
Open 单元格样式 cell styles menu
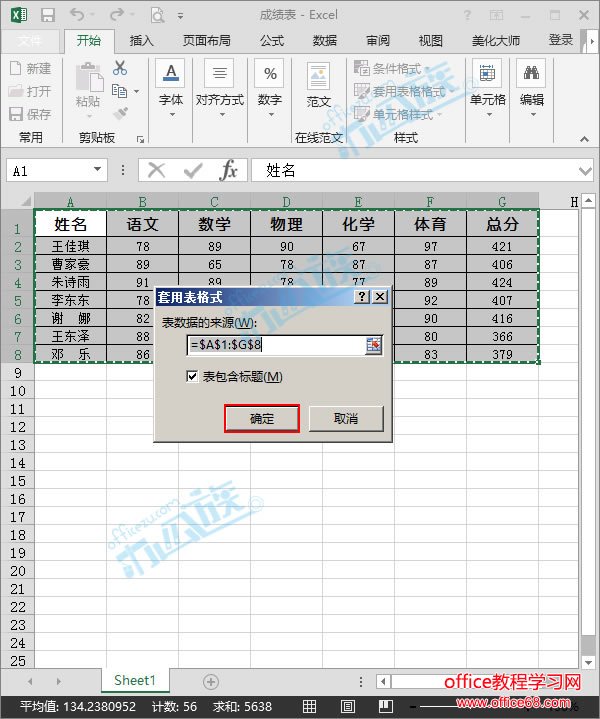398,114
